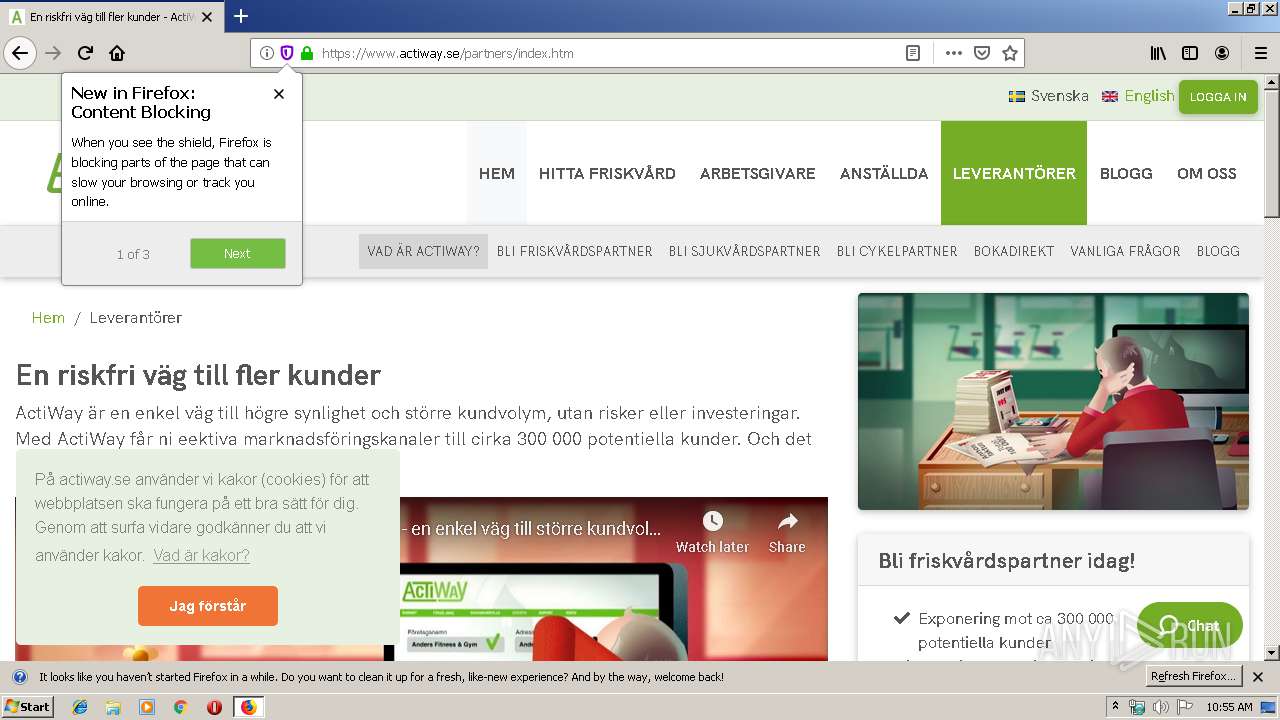Click the 10:55 AM taskbar clock
The image size is (1280, 720).
(x=1229, y=707)
